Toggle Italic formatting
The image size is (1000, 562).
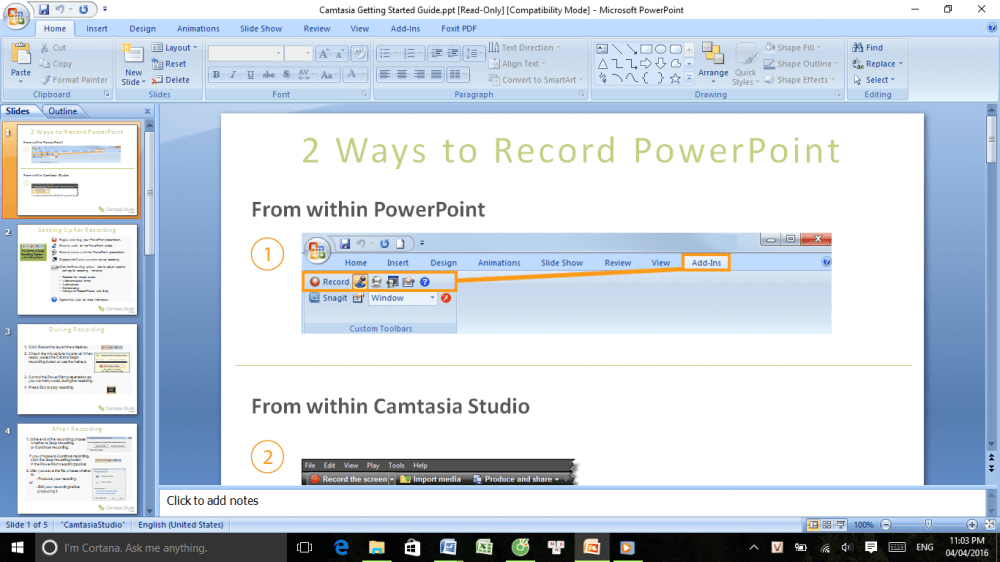[233, 75]
